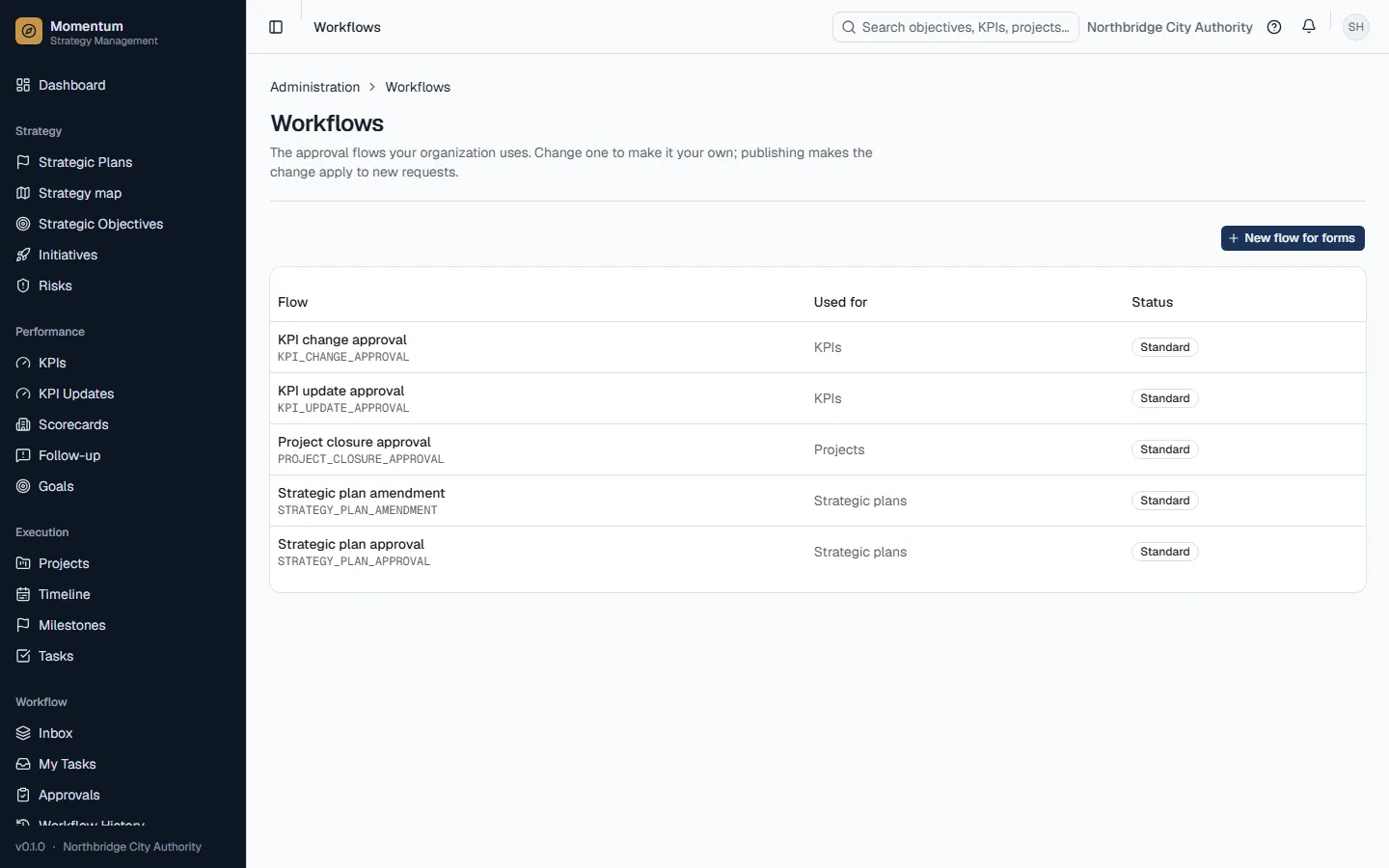Click the Approvals clipboard icon

pos(23,795)
